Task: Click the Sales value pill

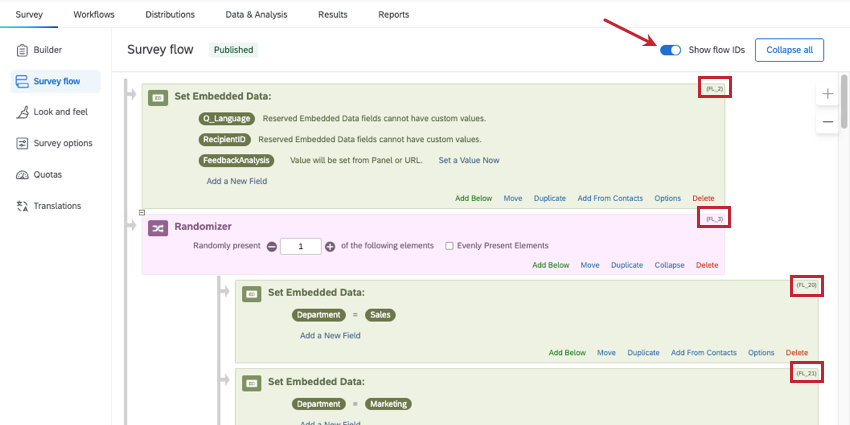Action: click(x=380, y=315)
